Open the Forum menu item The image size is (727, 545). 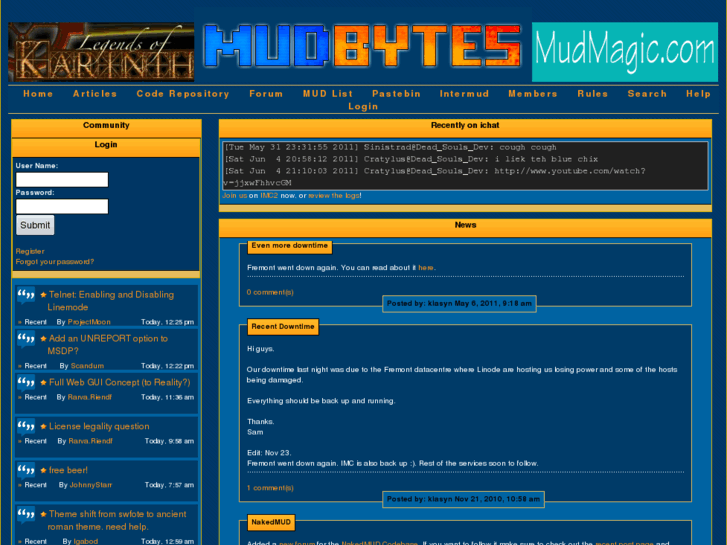point(266,94)
